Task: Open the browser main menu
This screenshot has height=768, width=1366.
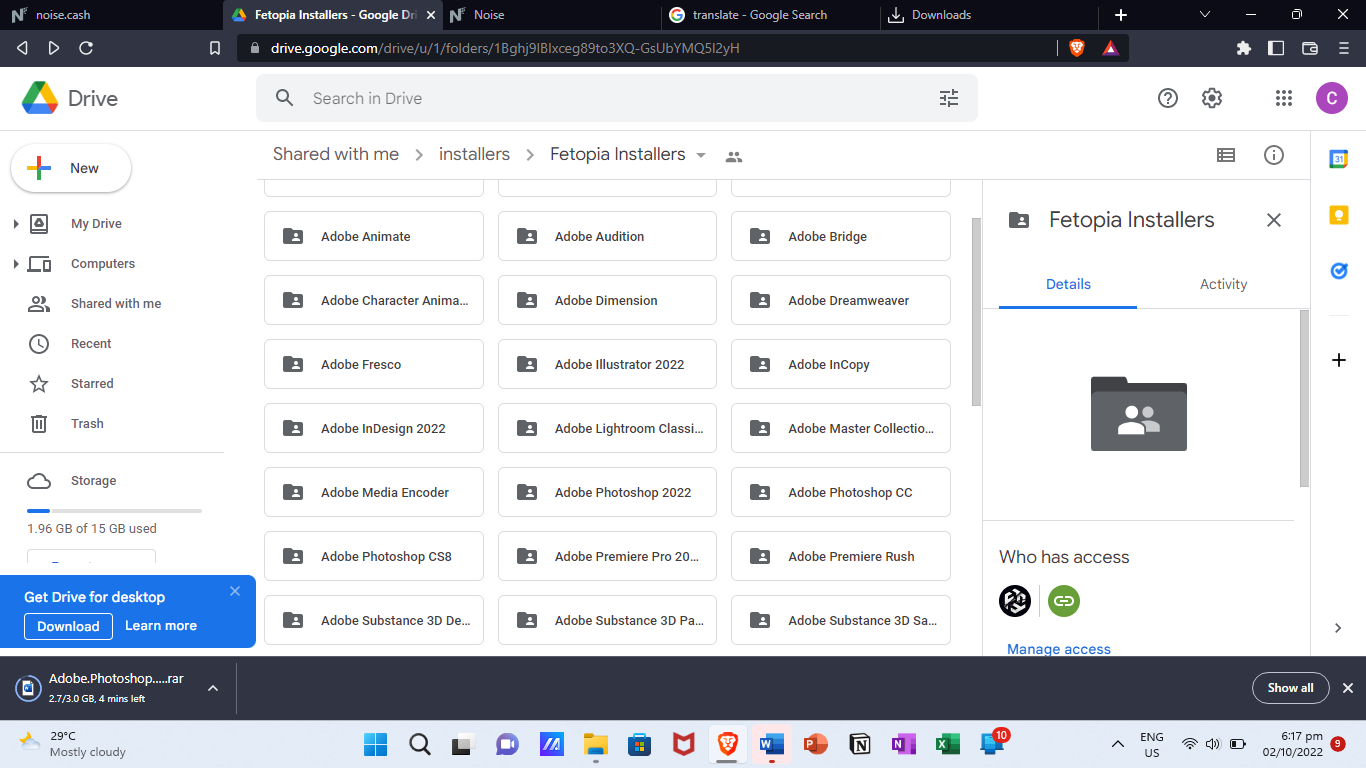Action: [1343, 48]
